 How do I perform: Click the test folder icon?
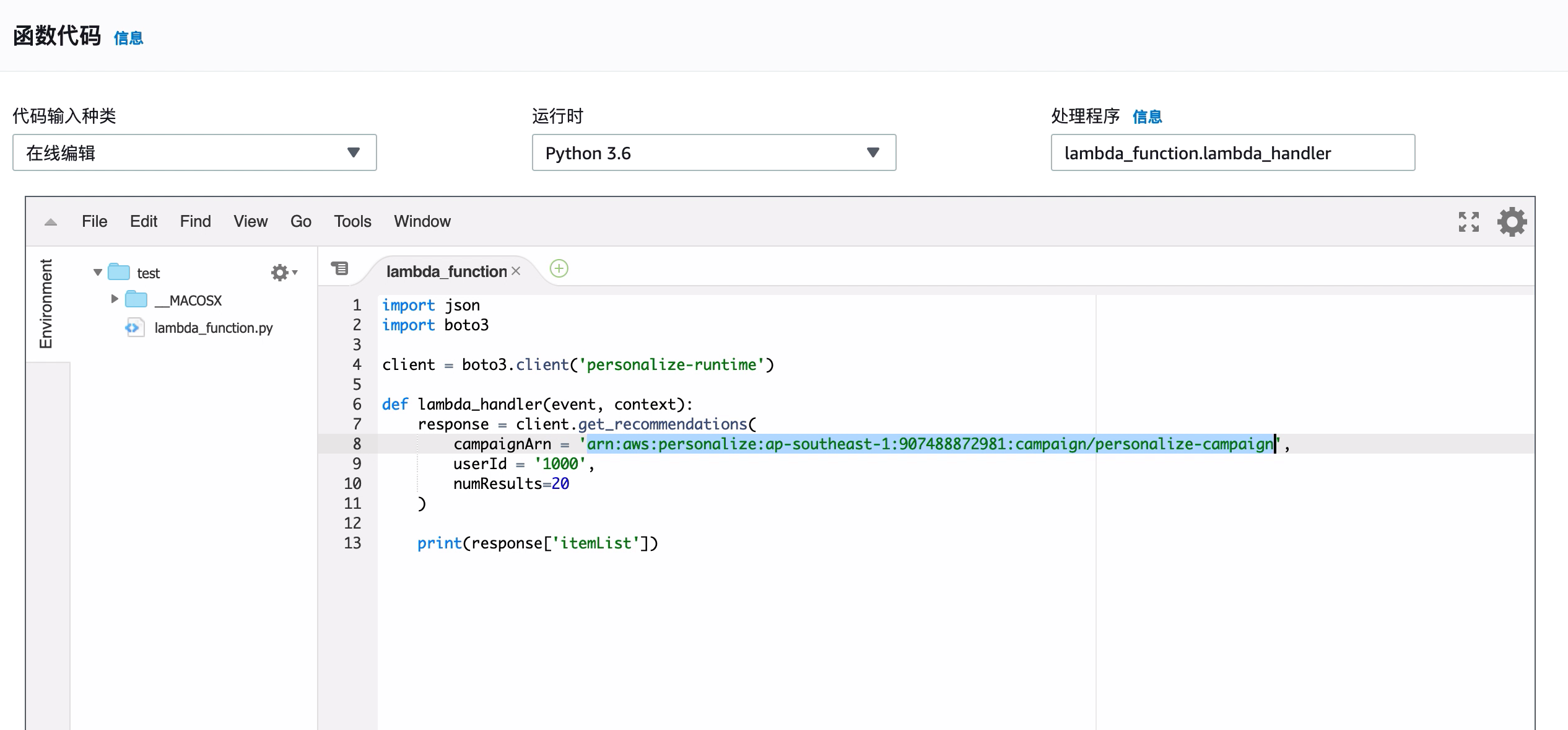[119, 272]
